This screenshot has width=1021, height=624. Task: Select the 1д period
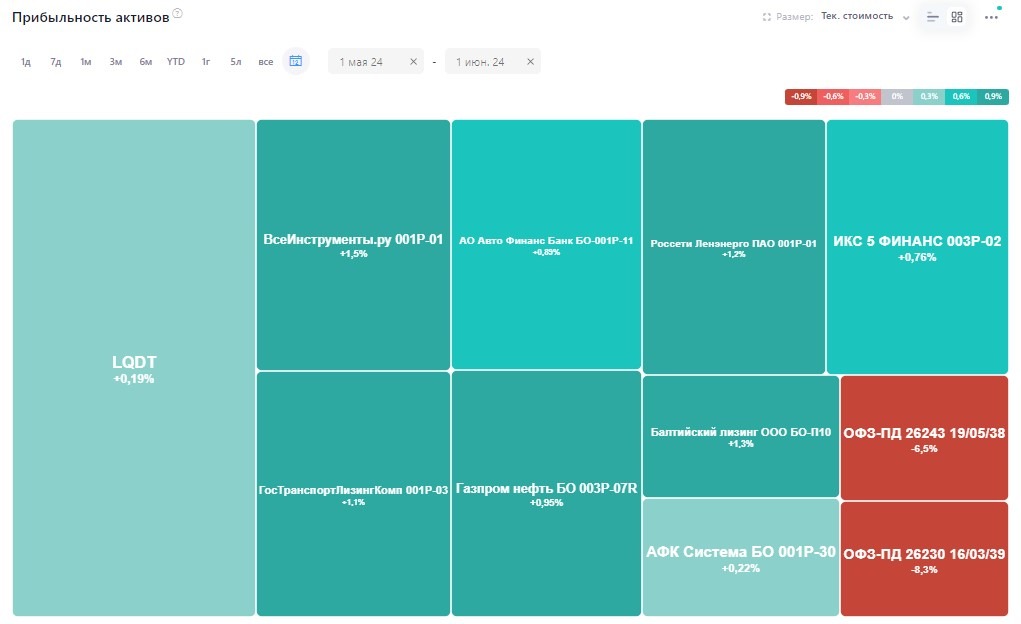pyautogui.click(x=26, y=62)
